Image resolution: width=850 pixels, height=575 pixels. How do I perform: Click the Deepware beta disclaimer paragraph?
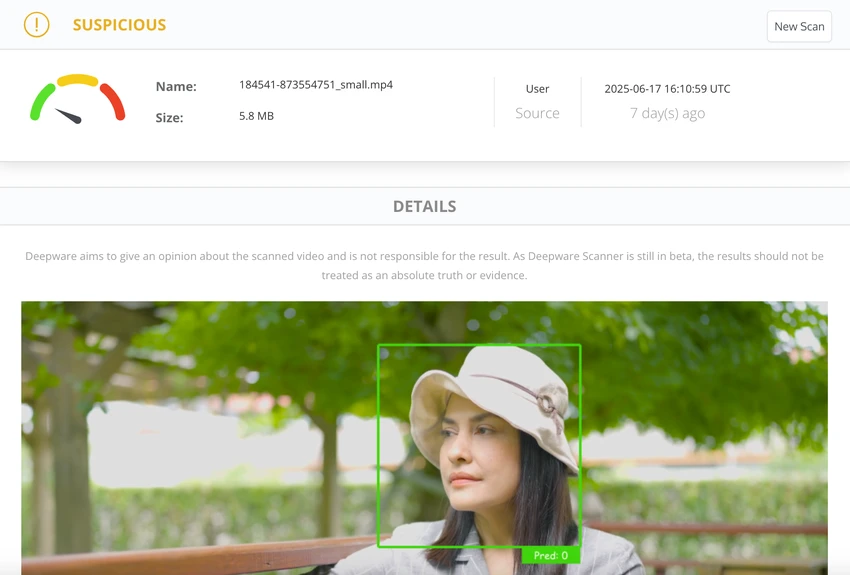pos(424,266)
